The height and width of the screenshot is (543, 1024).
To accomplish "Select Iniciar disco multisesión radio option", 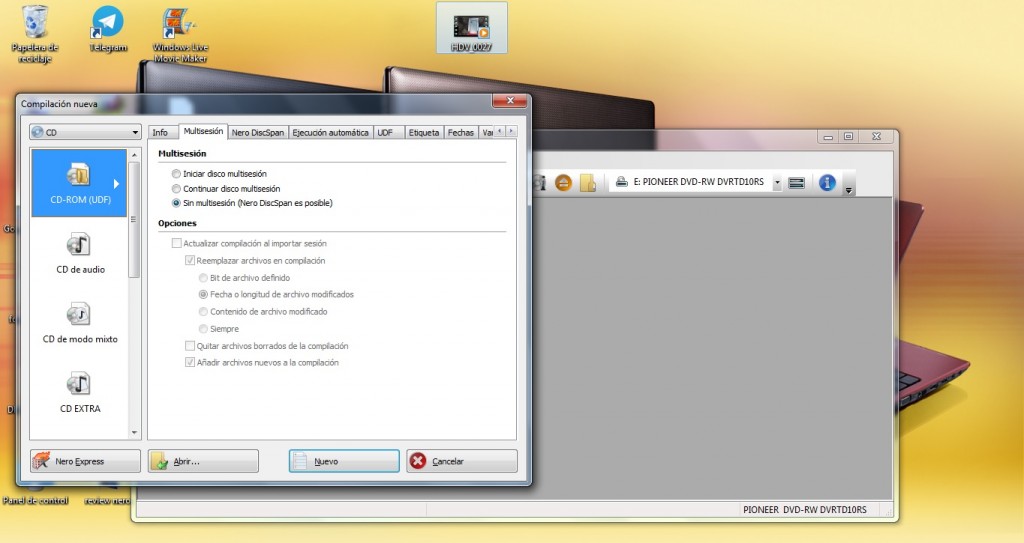I will point(177,174).
